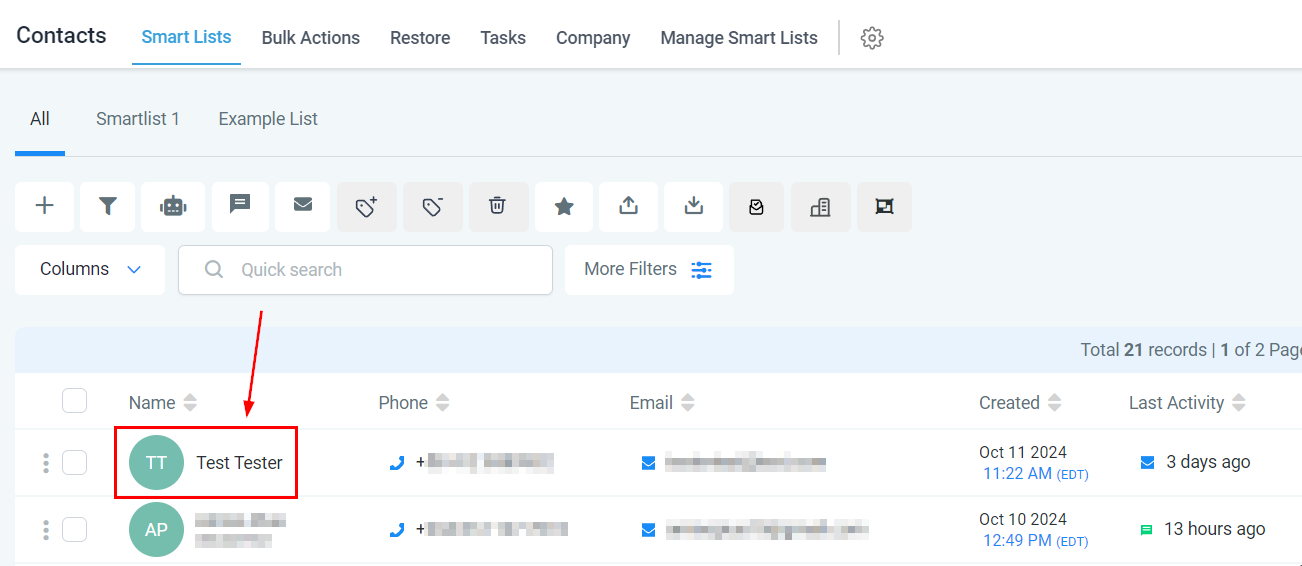Open the settings gear icon
Screen dimensions: 1302x566
[872, 38]
